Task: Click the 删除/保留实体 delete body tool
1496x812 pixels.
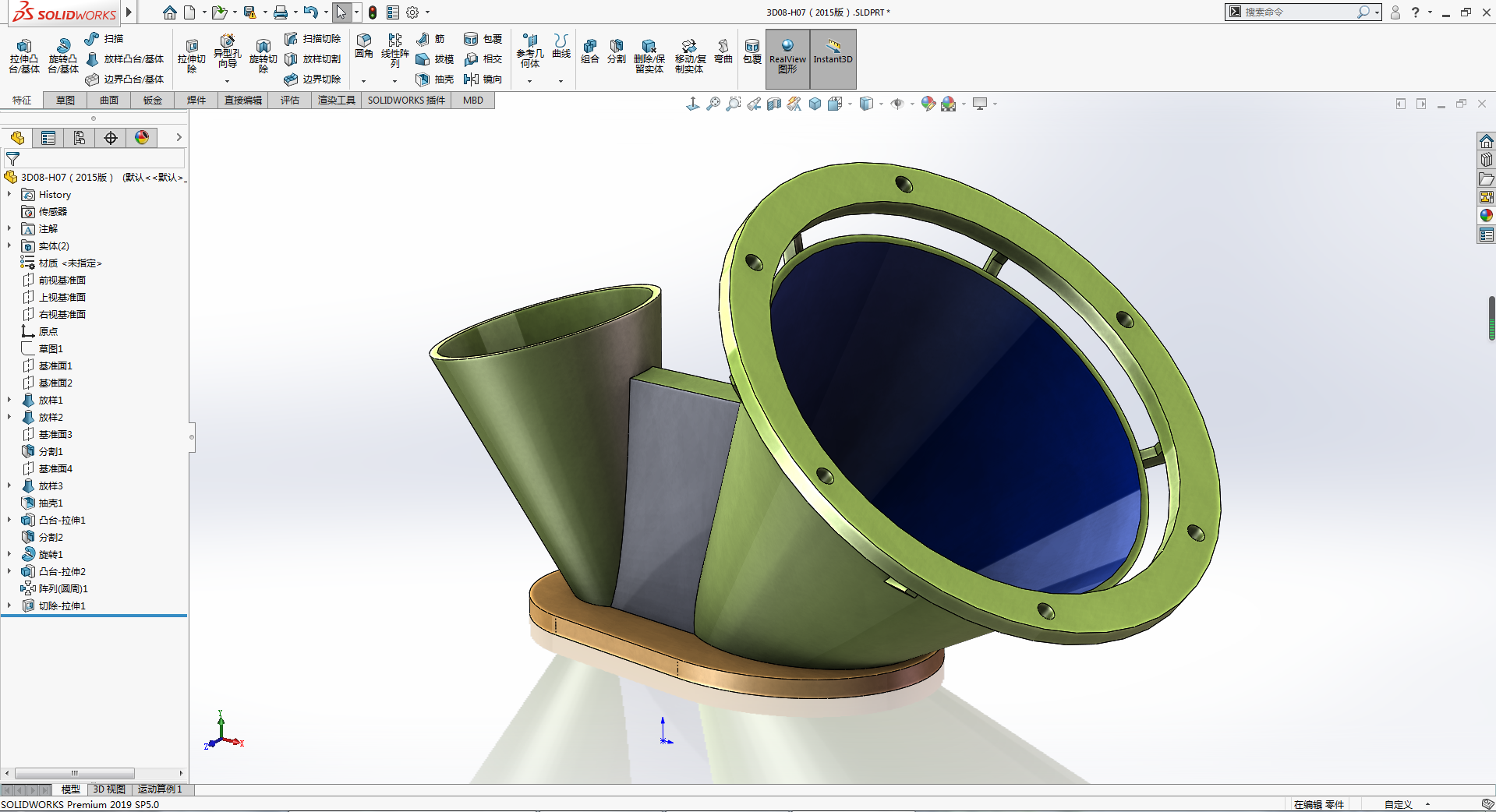Action: click(649, 56)
